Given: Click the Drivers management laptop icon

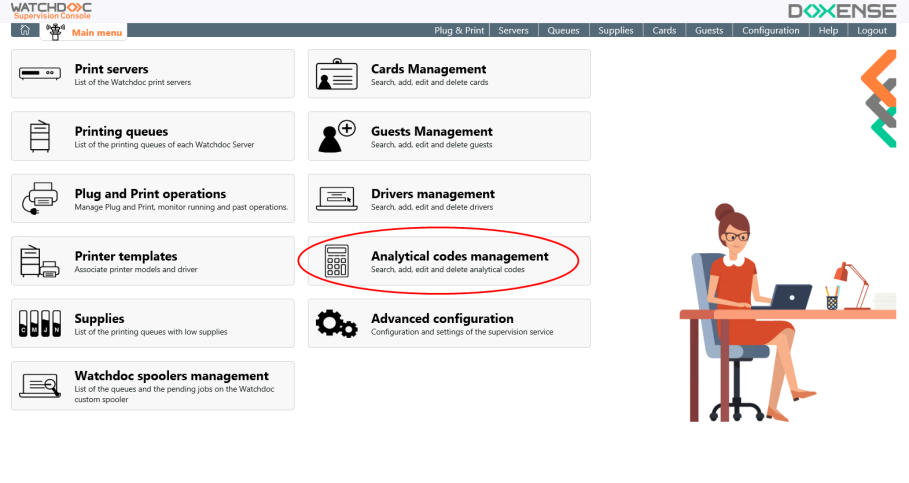Looking at the screenshot, I should pos(336,199).
